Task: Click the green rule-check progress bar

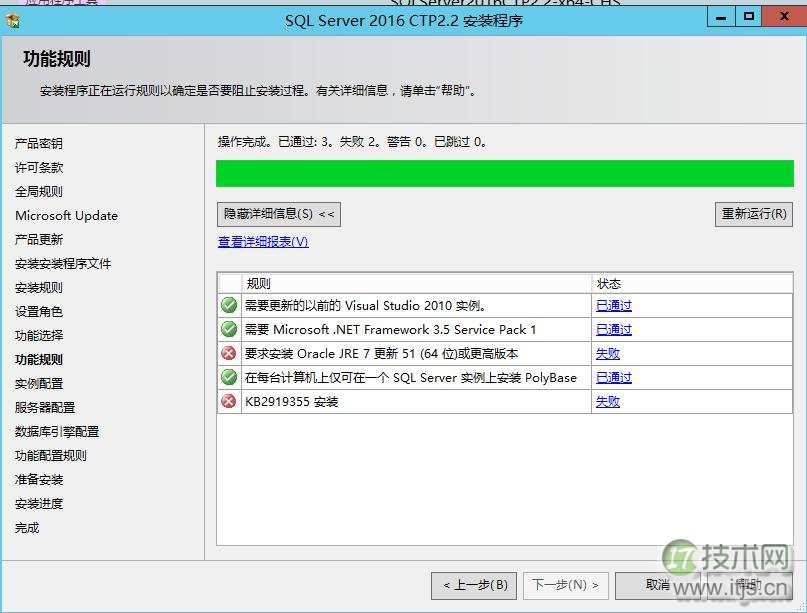Action: click(504, 173)
